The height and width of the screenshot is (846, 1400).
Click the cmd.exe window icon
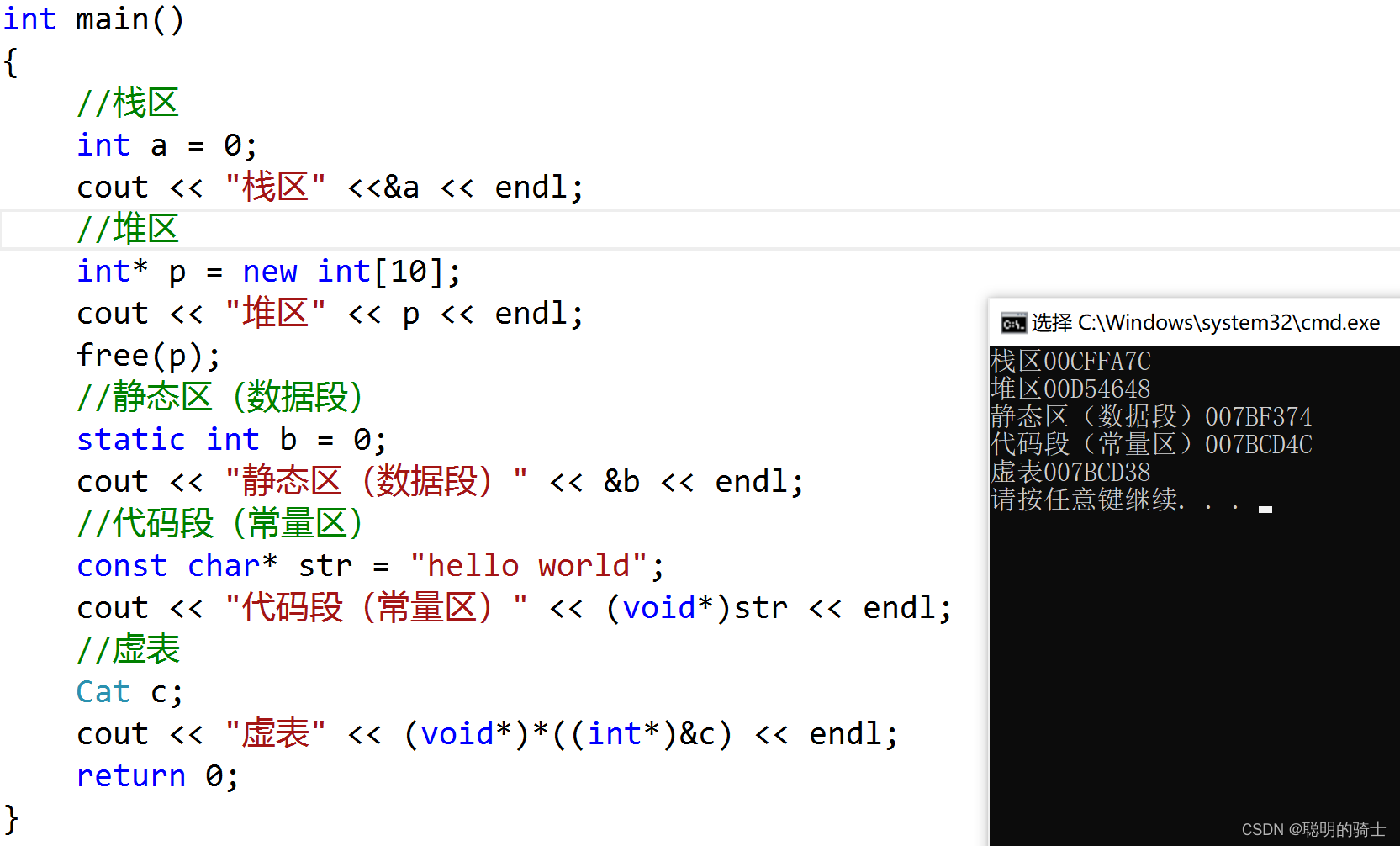(x=1013, y=323)
